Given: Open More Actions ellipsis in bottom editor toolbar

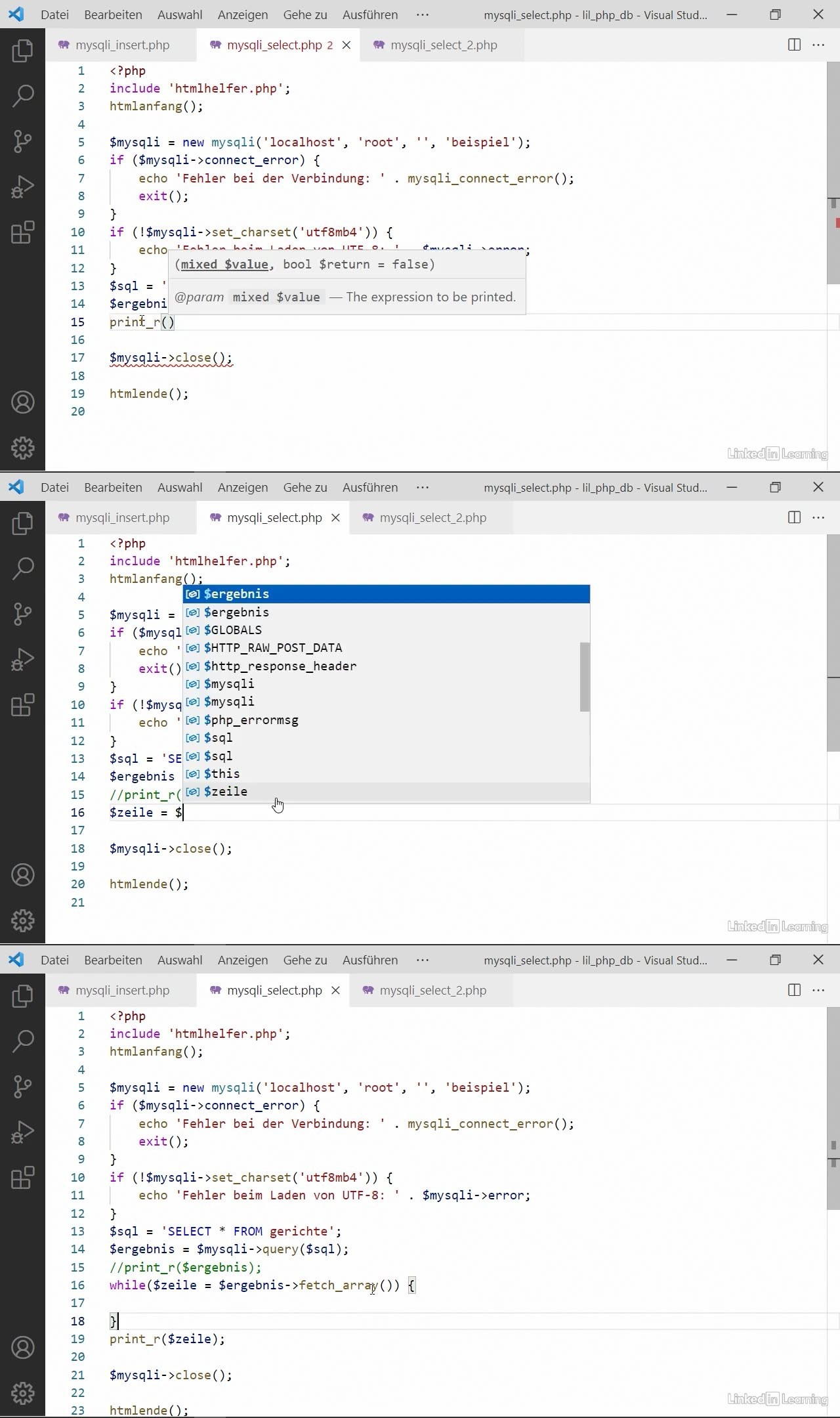Looking at the screenshot, I should click(818, 990).
